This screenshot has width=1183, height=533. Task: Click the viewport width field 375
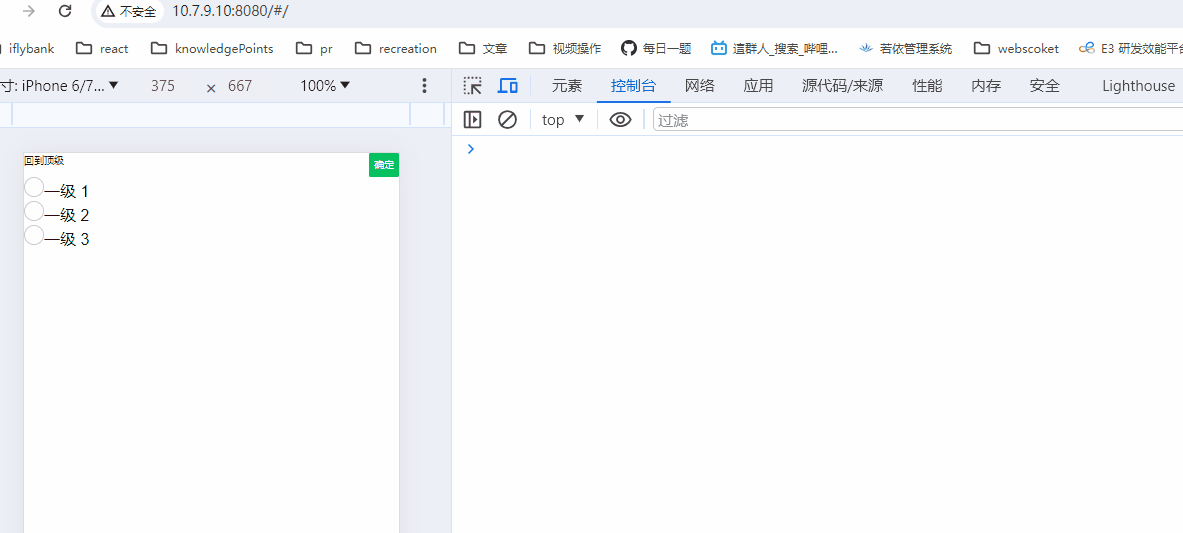162,86
